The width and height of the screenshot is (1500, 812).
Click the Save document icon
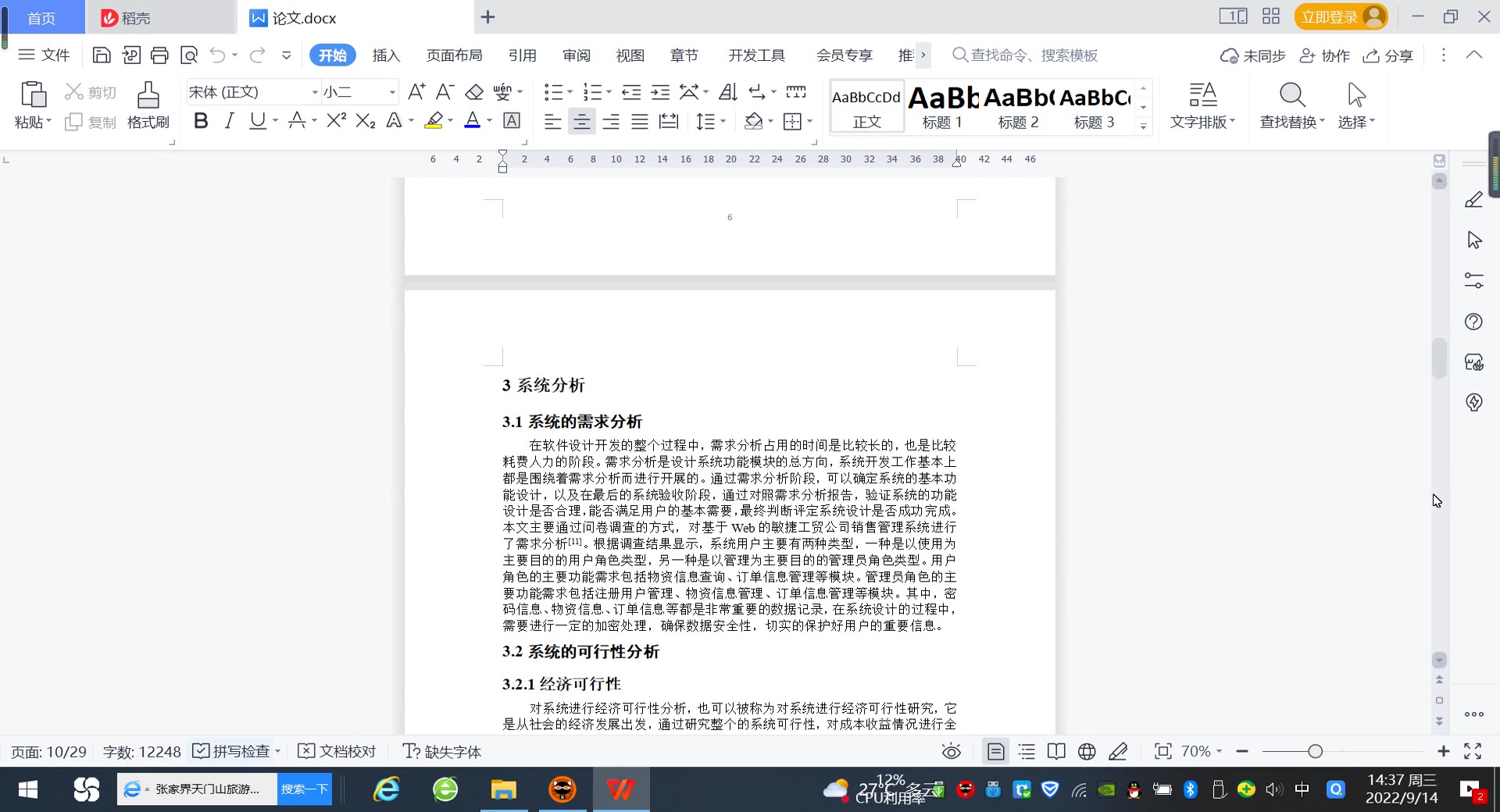coord(102,55)
